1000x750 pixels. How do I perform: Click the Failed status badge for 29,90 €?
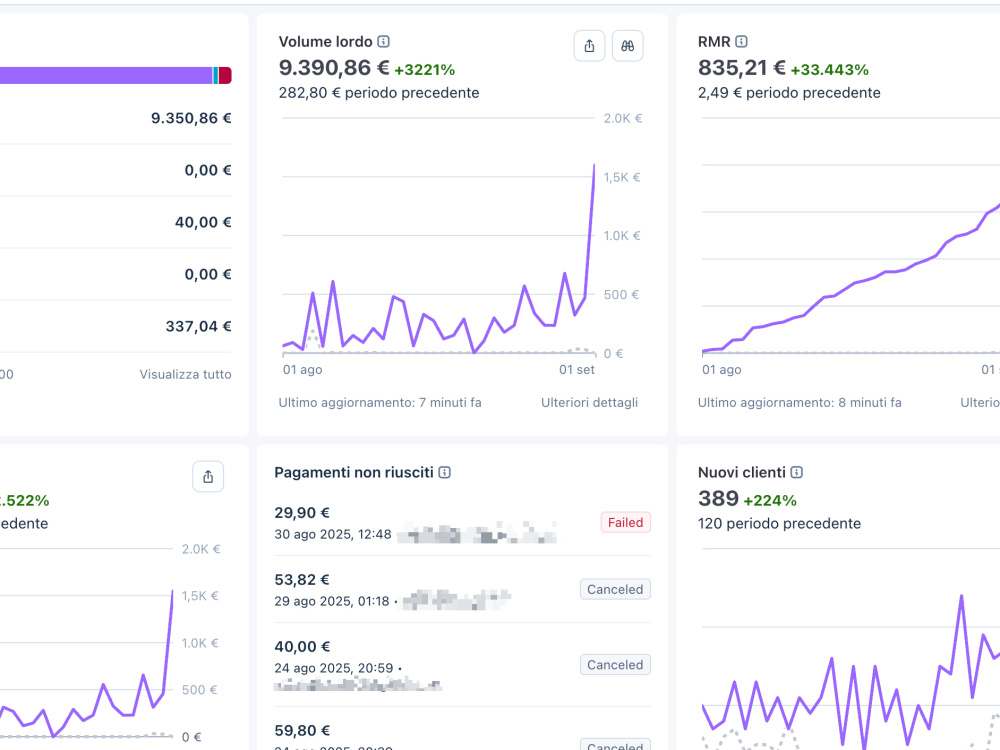pos(625,522)
